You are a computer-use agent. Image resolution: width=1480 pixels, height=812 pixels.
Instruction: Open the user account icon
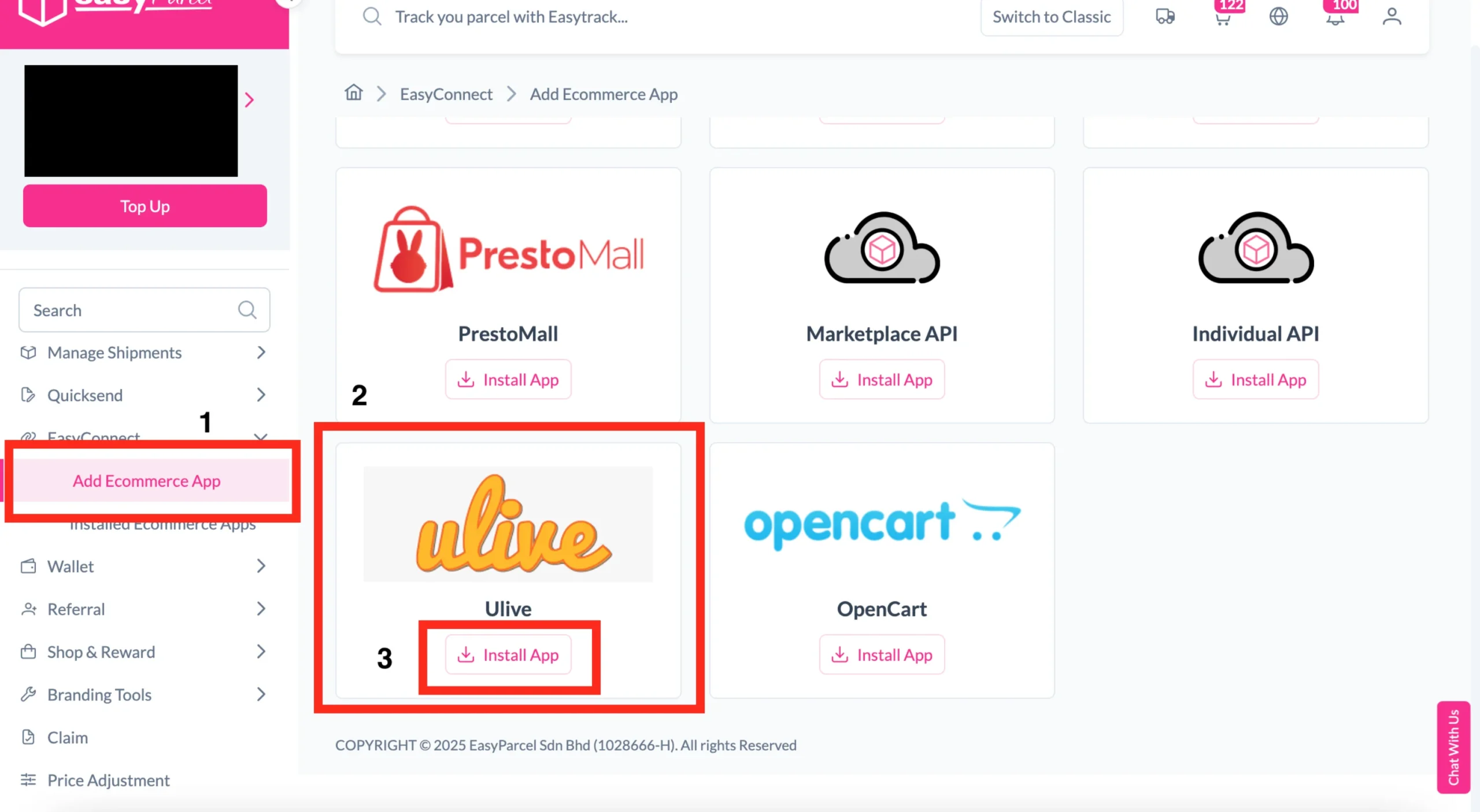click(x=1392, y=17)
